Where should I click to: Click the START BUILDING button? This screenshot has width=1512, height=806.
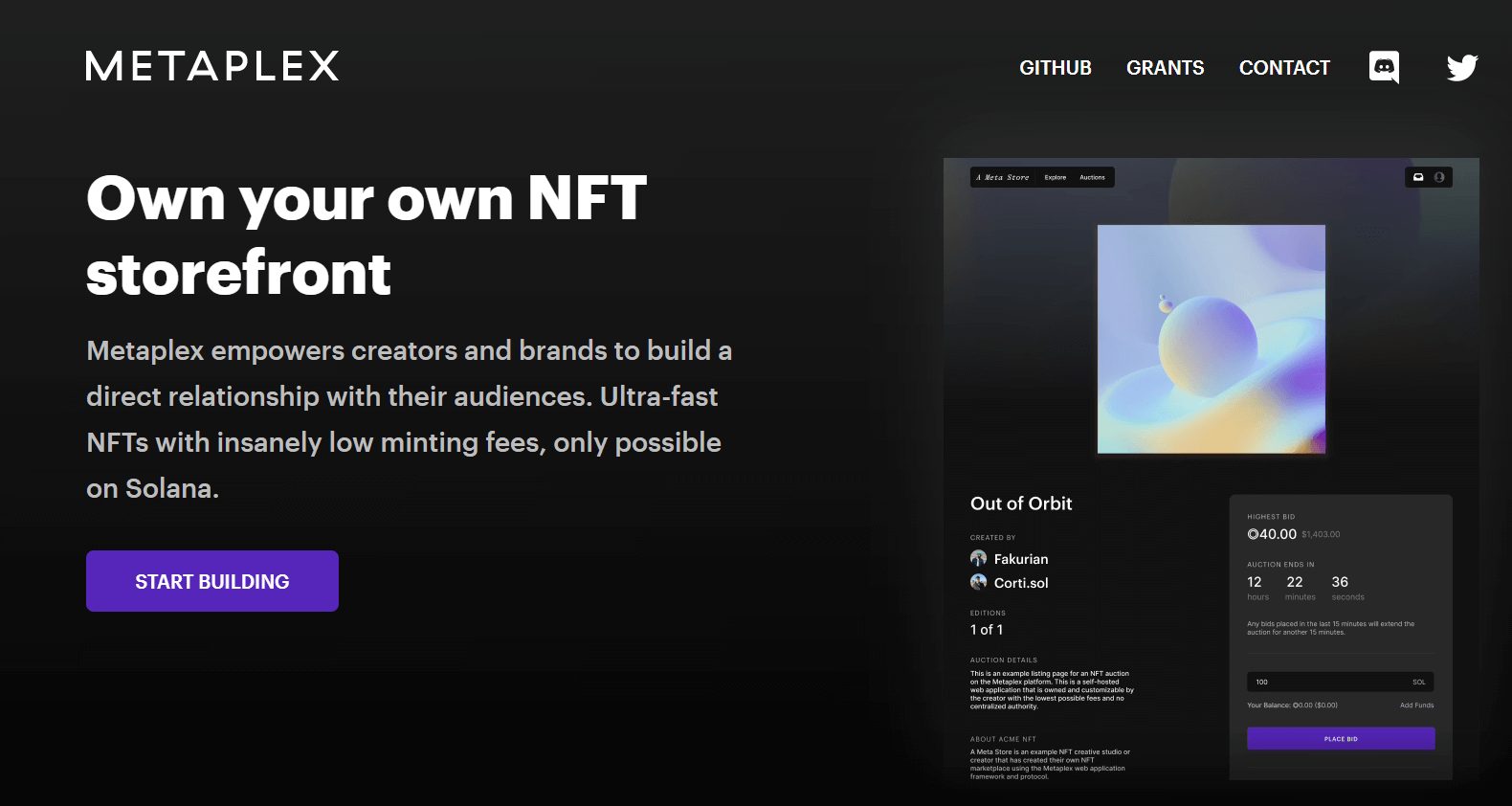click(212, 581)
